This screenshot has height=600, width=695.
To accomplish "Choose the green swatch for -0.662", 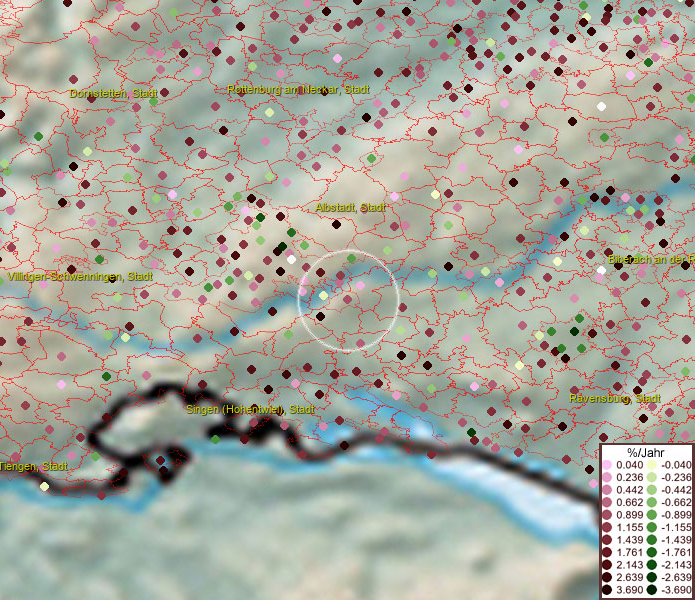I will [652, 503].
